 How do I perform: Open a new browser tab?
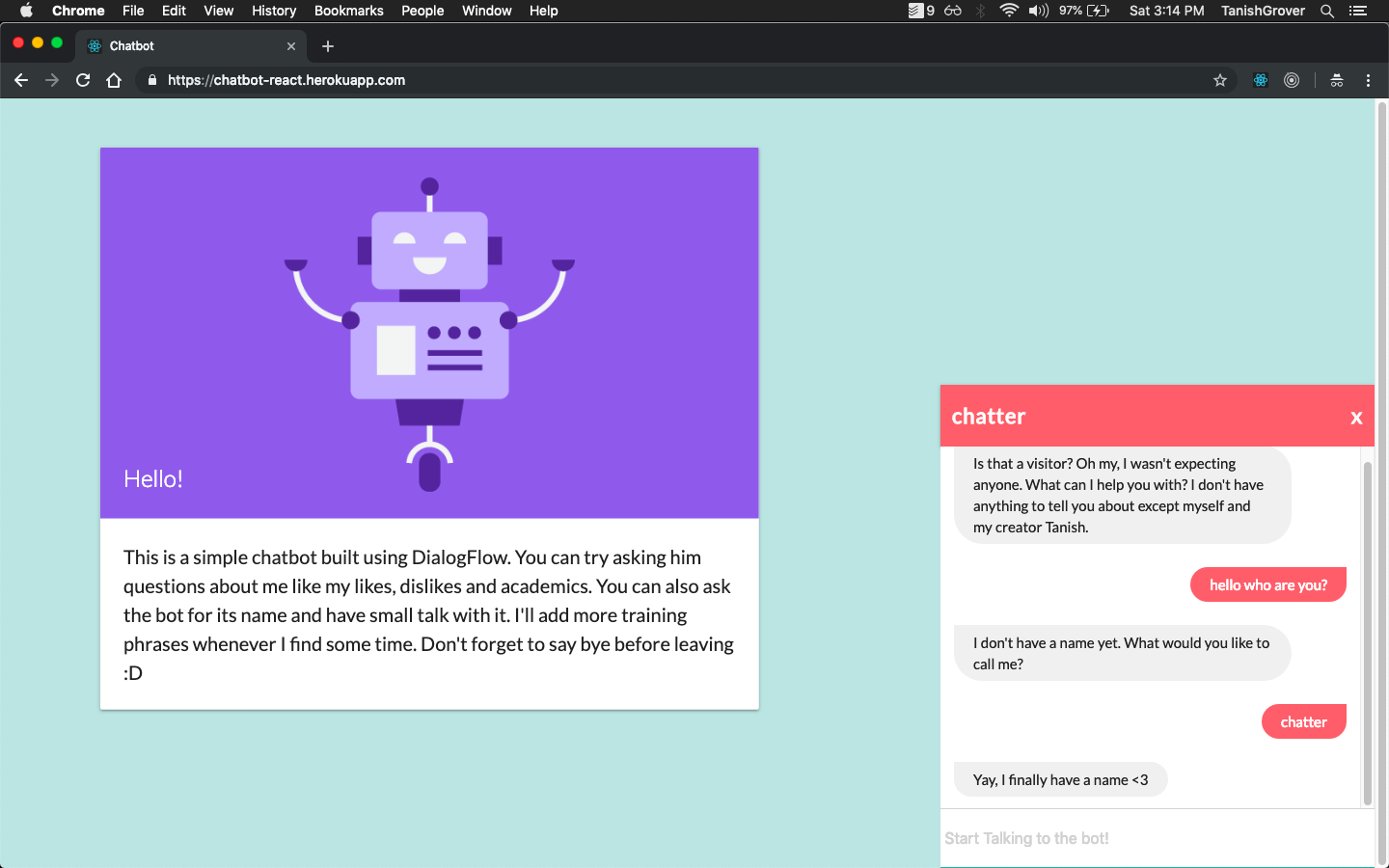(328, 46)
